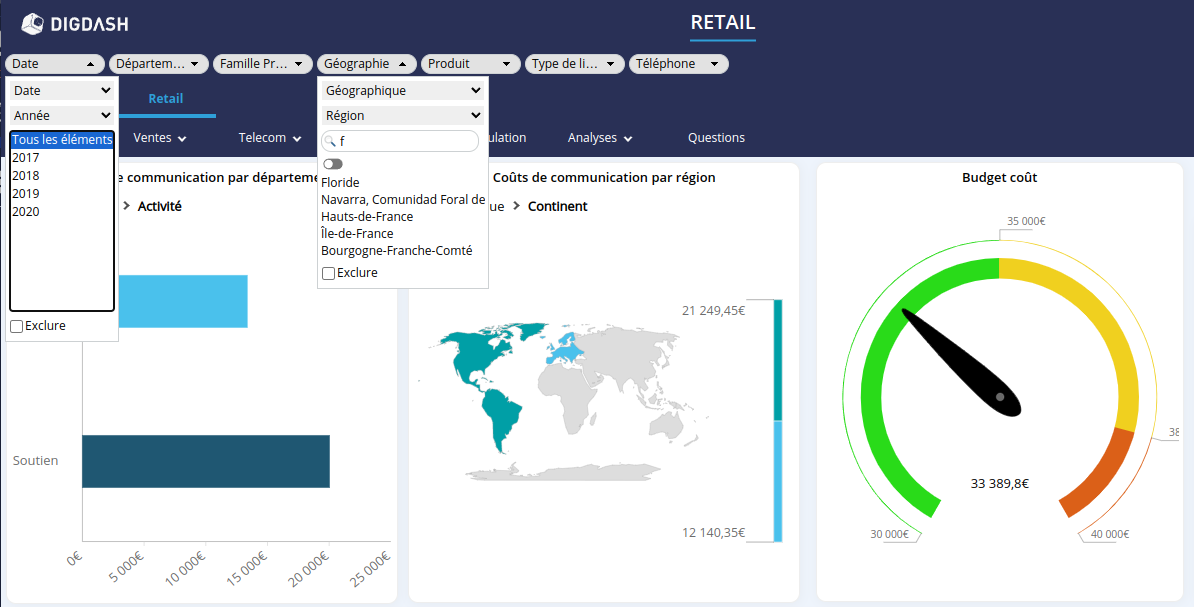This screenshot has width=1194, height=607.
Task: Open the Ventes menu
Action: pyautogui.click(x=160, y=138)
